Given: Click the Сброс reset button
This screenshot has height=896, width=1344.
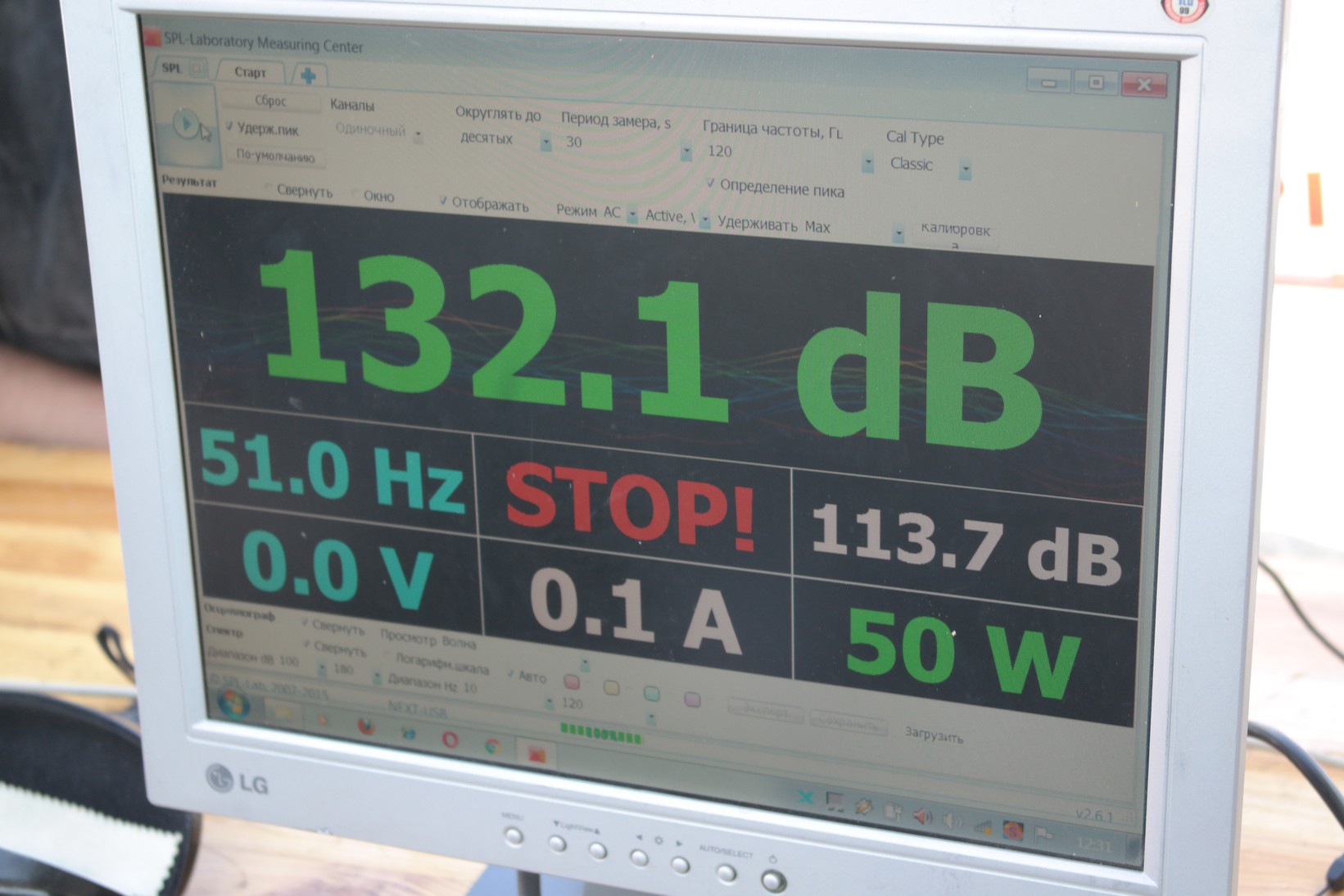Looking at the screenshot, I should pyautogui.click(x=270, y=101).
